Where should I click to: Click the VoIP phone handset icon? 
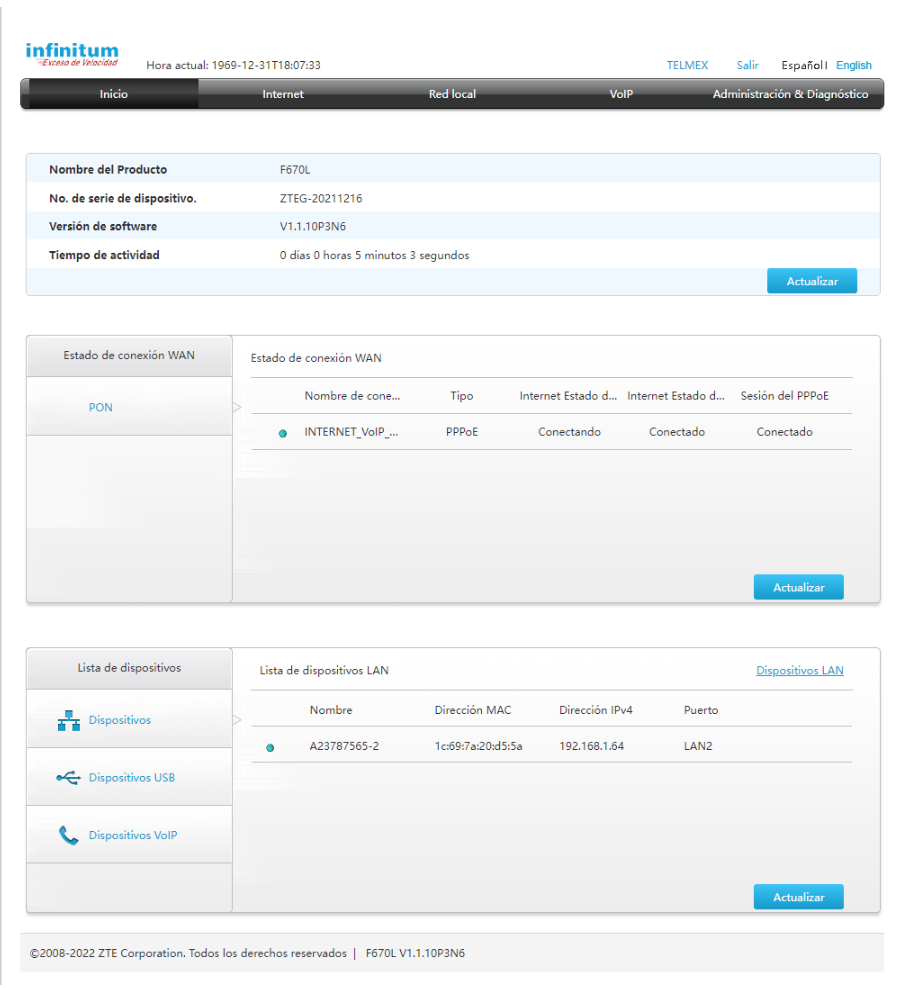tap(69, 836)
